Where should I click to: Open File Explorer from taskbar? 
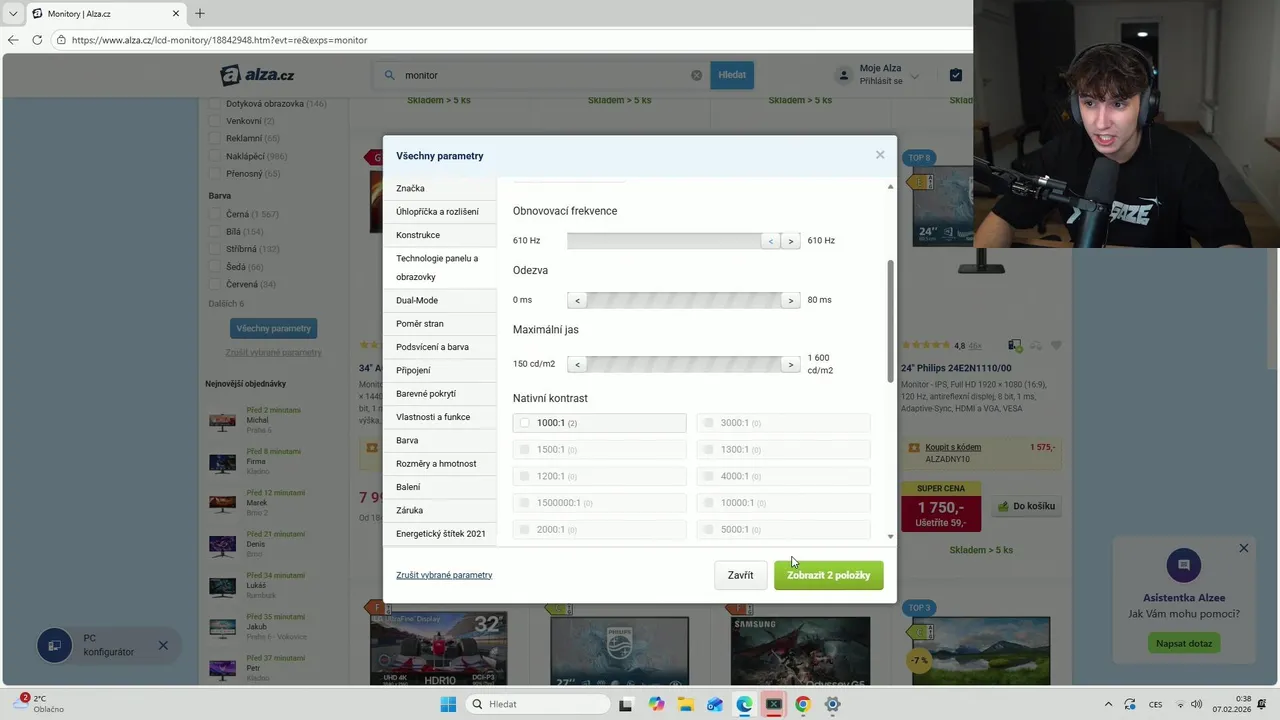tap(686, 704)
